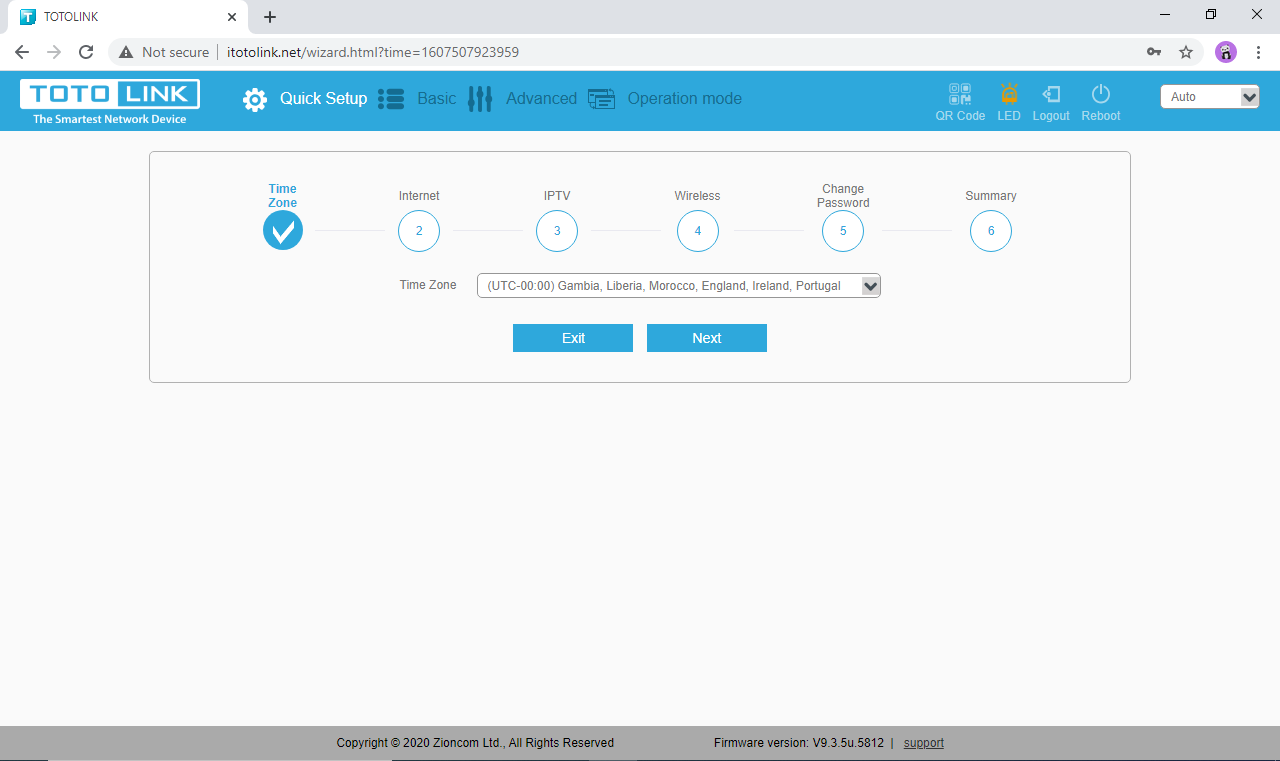Open Advanced menu
1280x761 pixels.
541,99
